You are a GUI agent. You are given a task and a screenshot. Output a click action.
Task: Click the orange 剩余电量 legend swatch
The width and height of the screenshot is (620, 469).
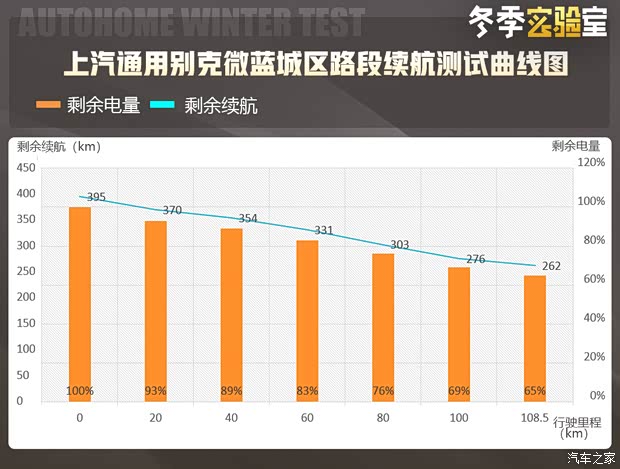[x=48, y=105]
